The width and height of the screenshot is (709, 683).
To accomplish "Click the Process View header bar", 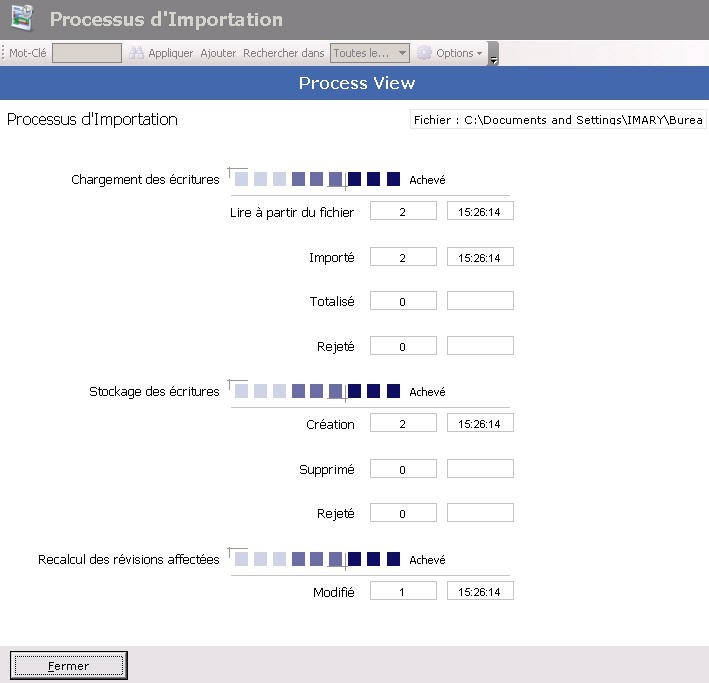I will (x=355, y=83).
